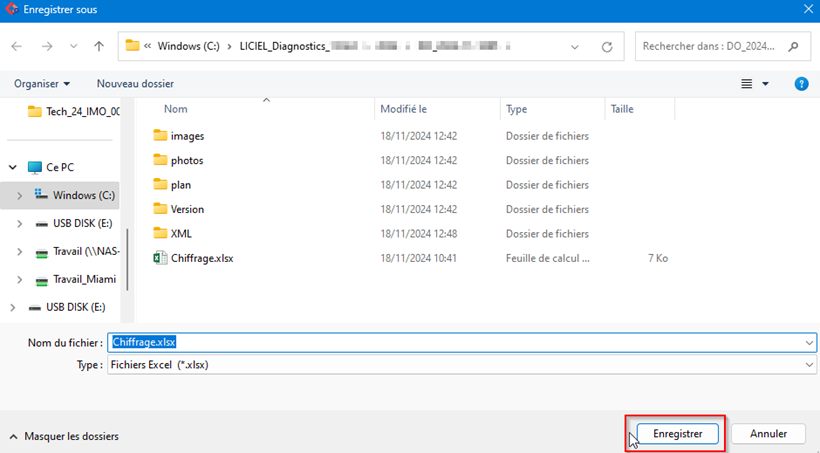Change the view layout icon

coord(747,84)
